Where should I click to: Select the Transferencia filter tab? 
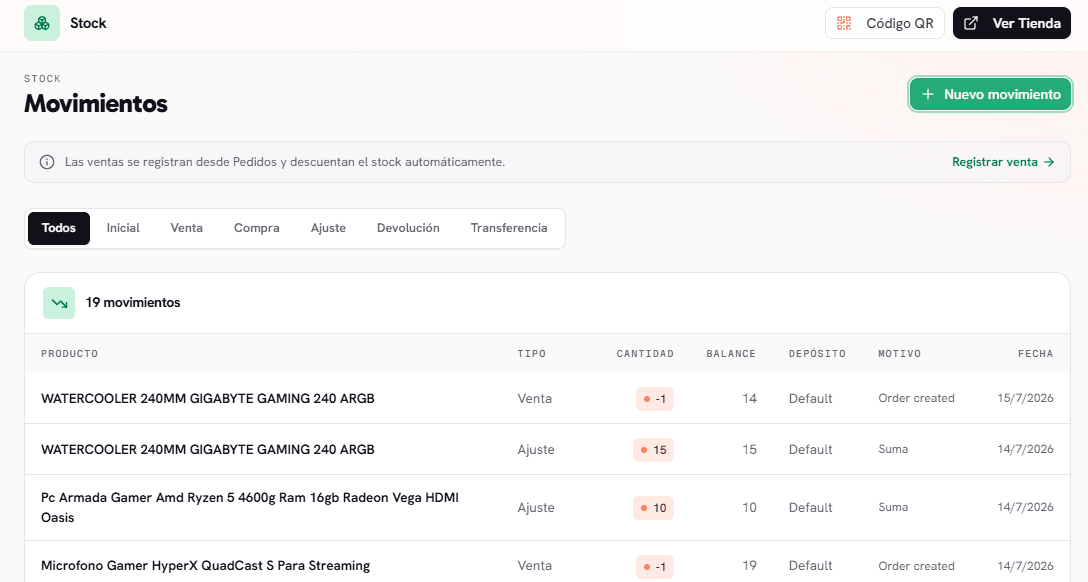(x=509, y=228)
